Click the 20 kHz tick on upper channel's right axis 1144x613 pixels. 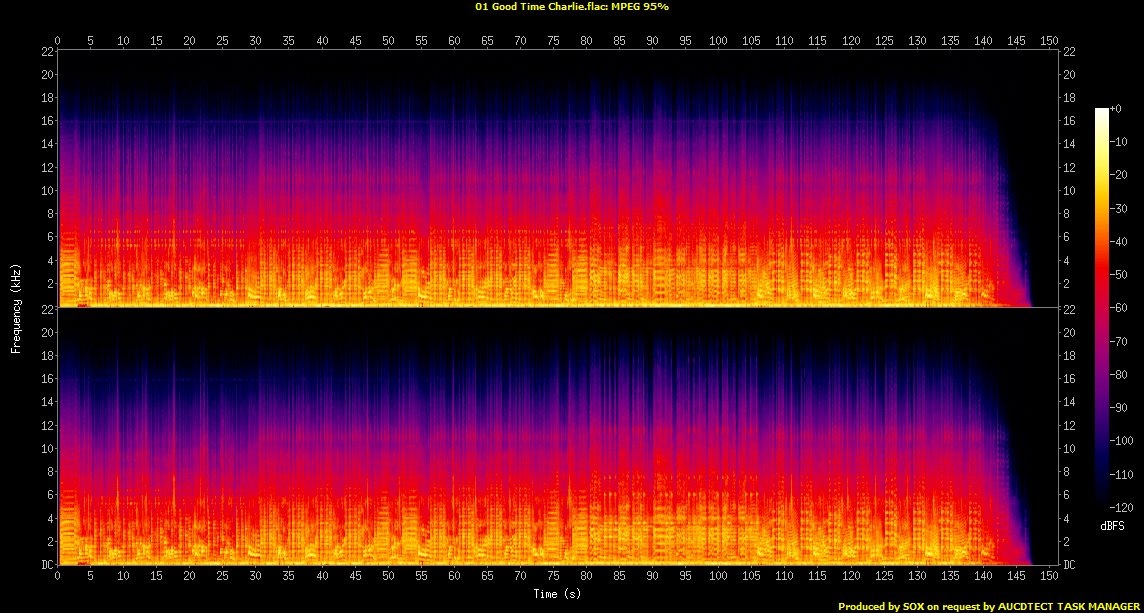pyautogui.click(x=1070, y=75)
